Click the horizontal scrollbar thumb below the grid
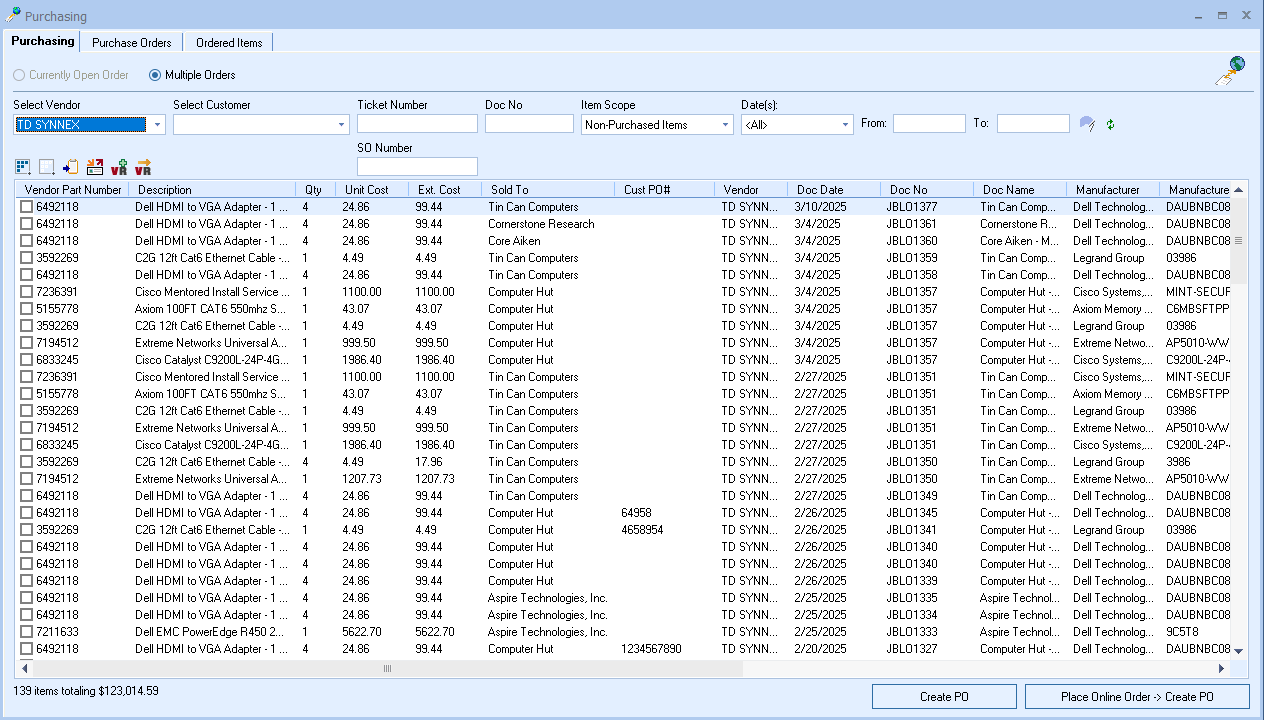The width and height of the screenshot is (1264, 720). click(387, 668)
